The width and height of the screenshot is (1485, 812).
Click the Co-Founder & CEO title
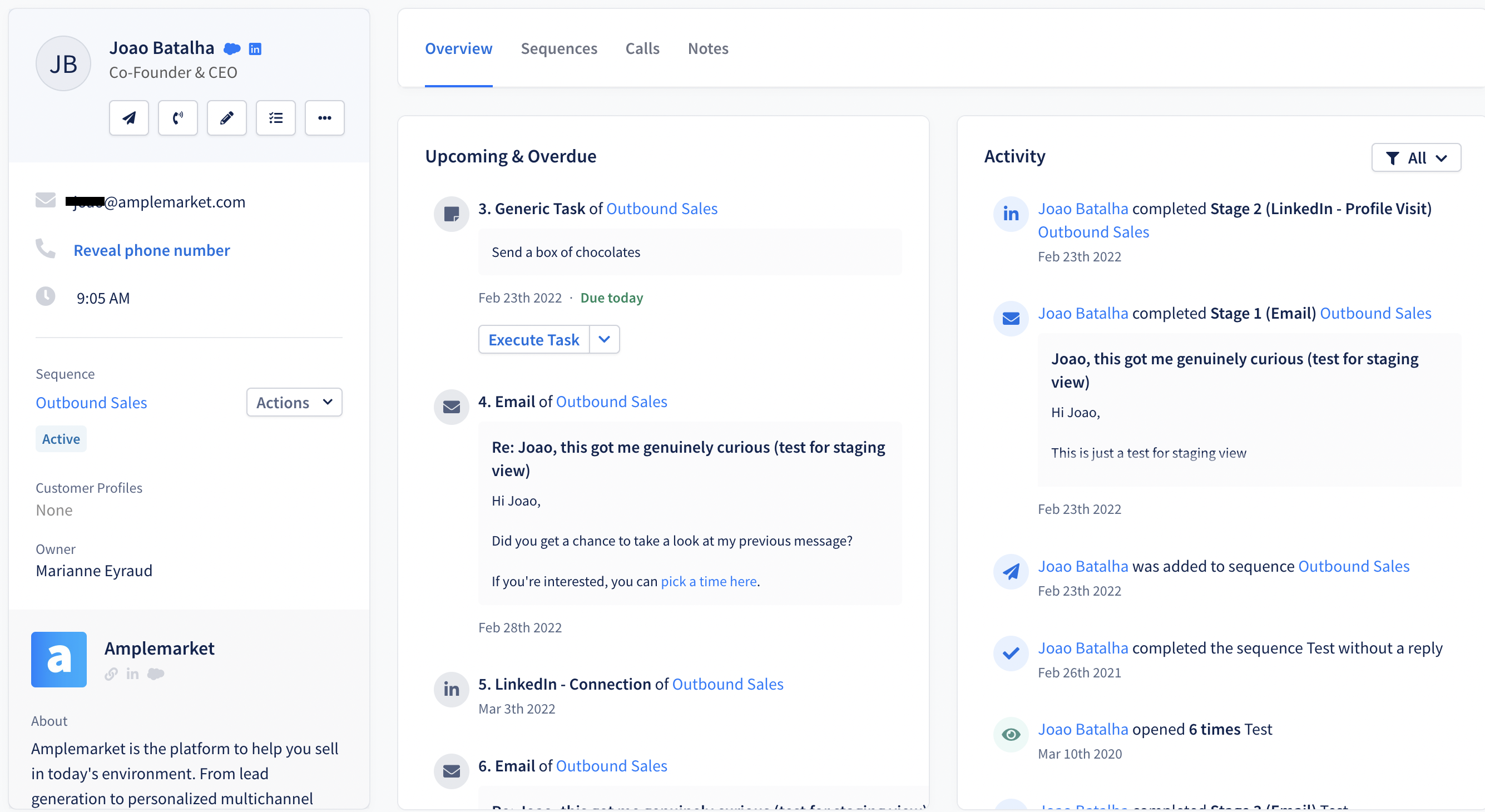click(x=173, y=73)
